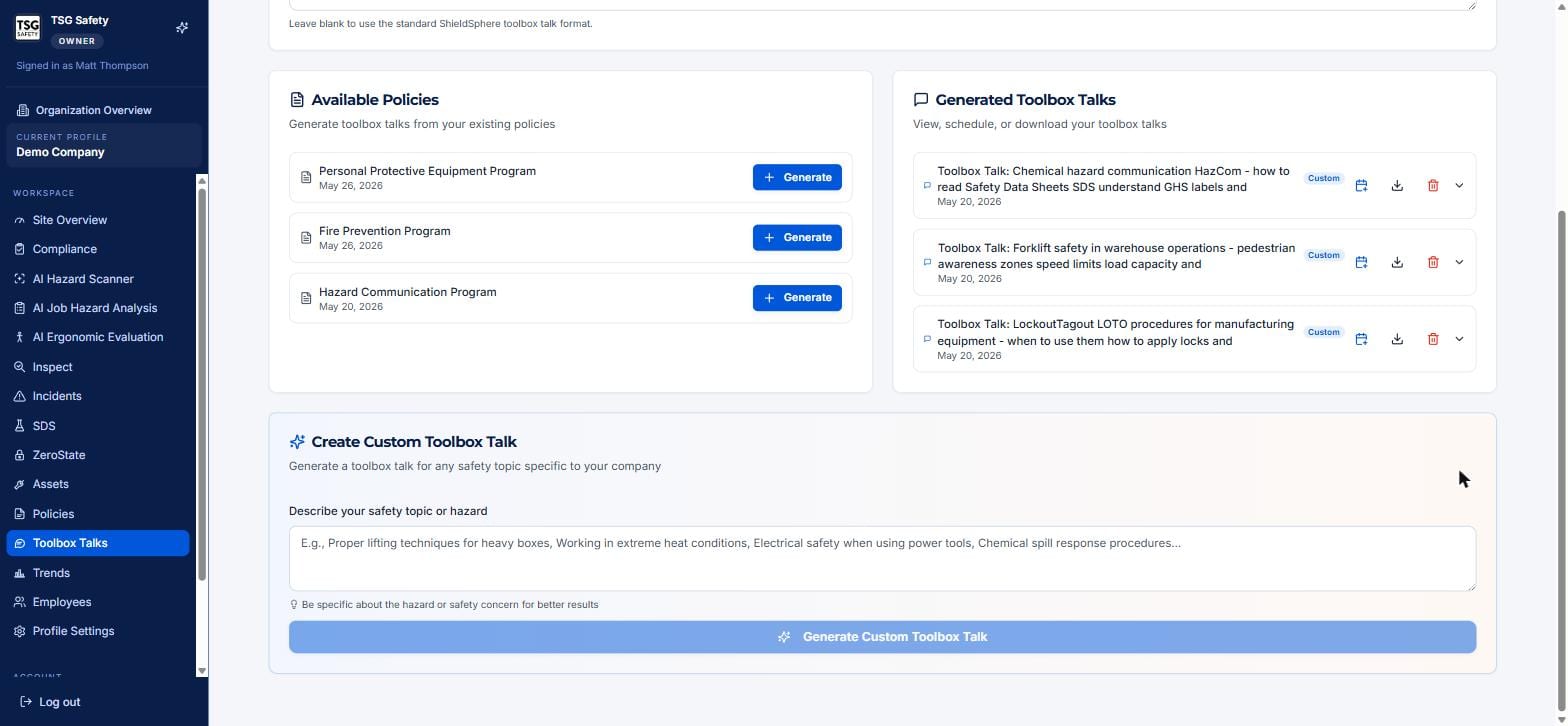1568x726 pixels.
Task: Schedule the LockoutTagout LOTO talk
Action: pos(1361,340)
